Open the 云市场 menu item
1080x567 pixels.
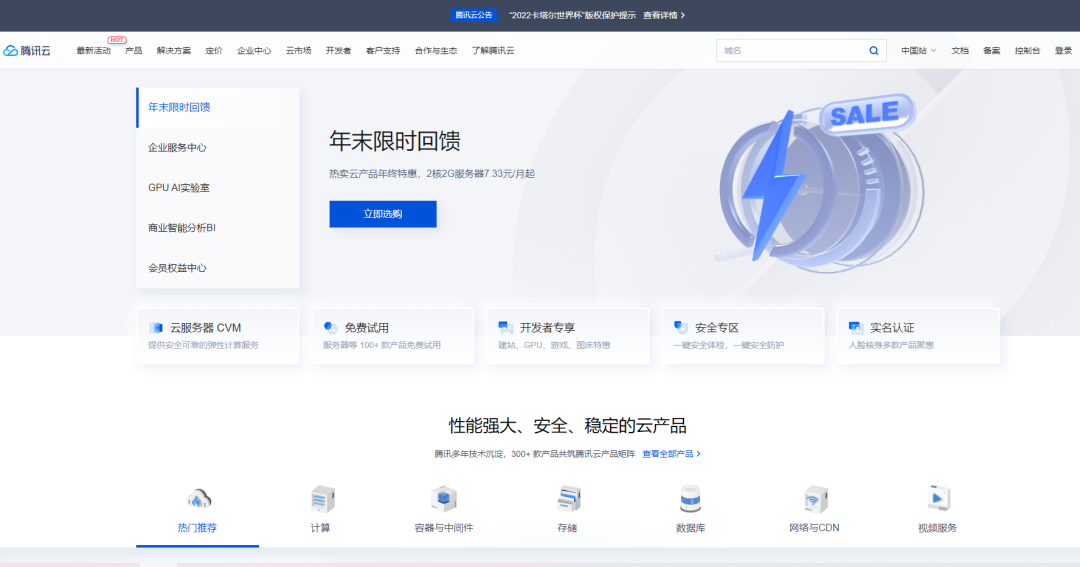(x=298, y=50)
